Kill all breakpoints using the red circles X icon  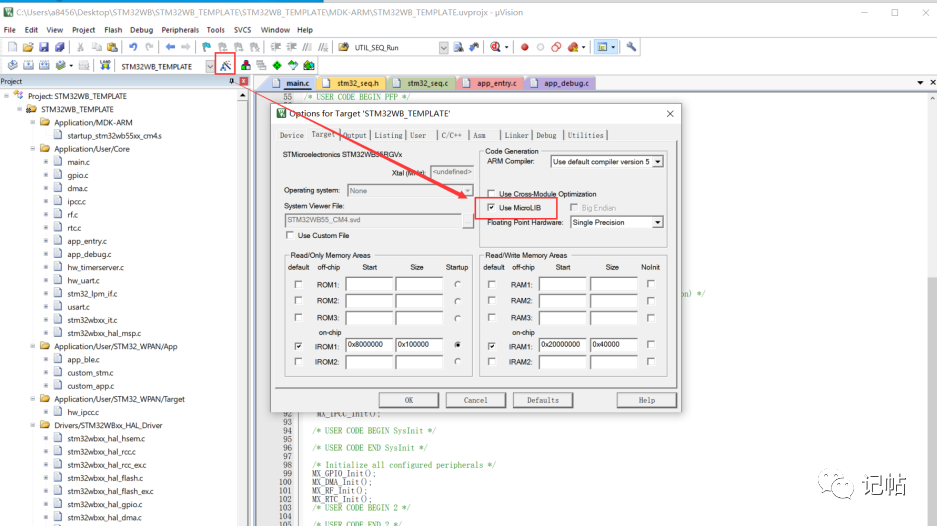[573, 47]
